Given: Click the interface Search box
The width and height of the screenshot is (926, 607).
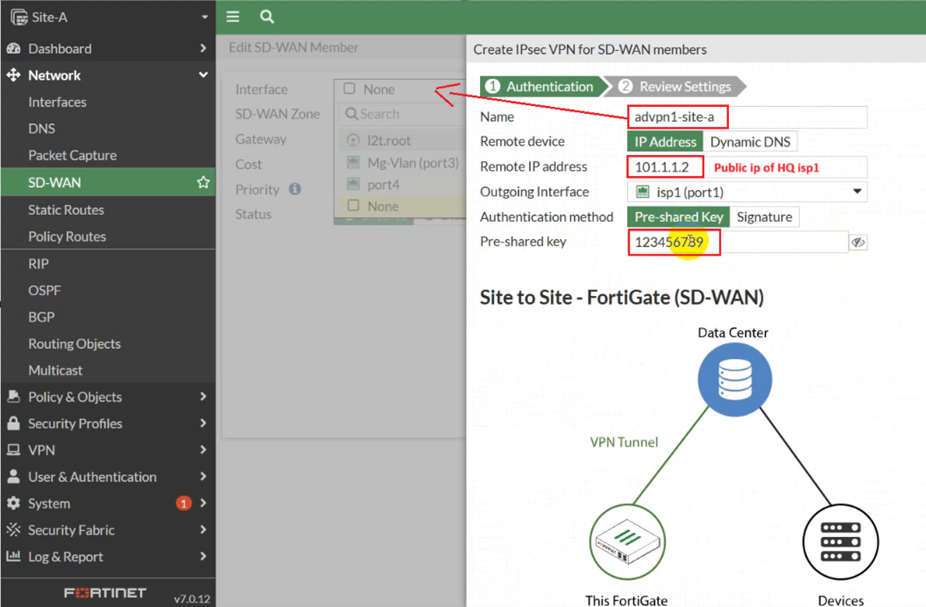Looking at the screenshot, I should tap(403, 114).
